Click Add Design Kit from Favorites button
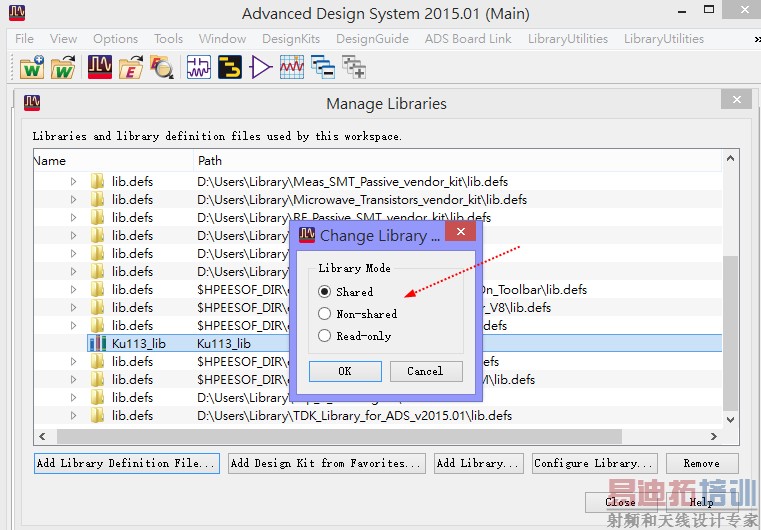This screenshot has width=761, height=530. coord(327,464)
